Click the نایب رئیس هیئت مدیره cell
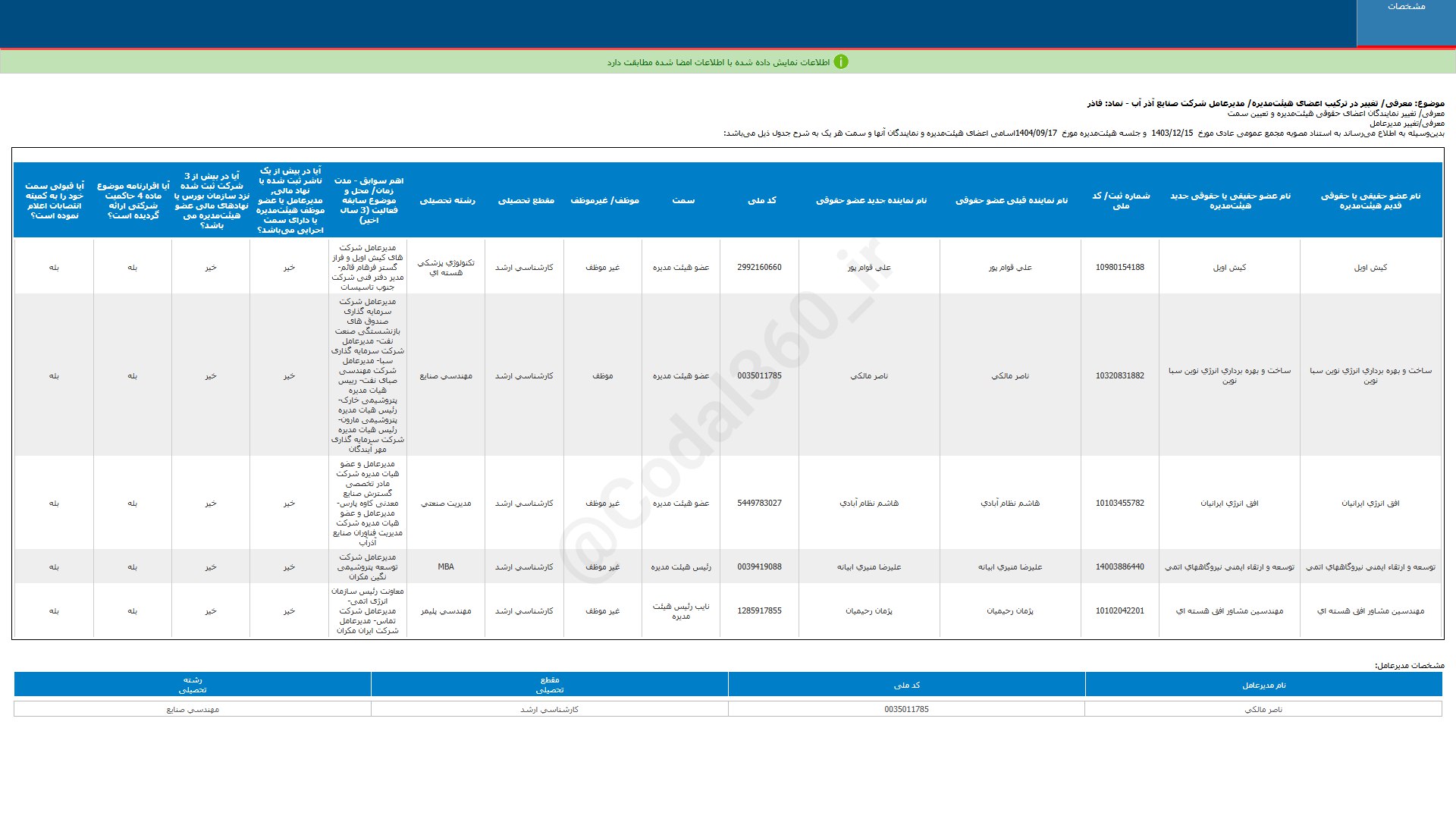This screenshot has width=1456, height=819. coord(681,611)
